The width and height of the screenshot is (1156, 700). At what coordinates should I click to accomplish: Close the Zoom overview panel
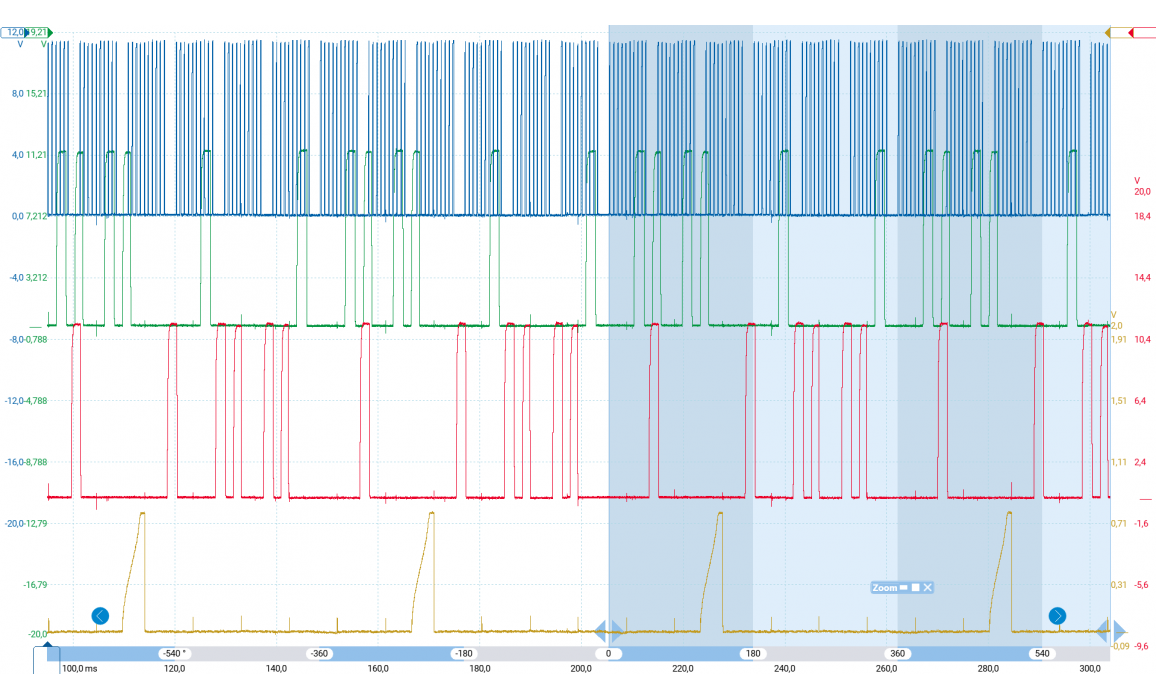927,588
